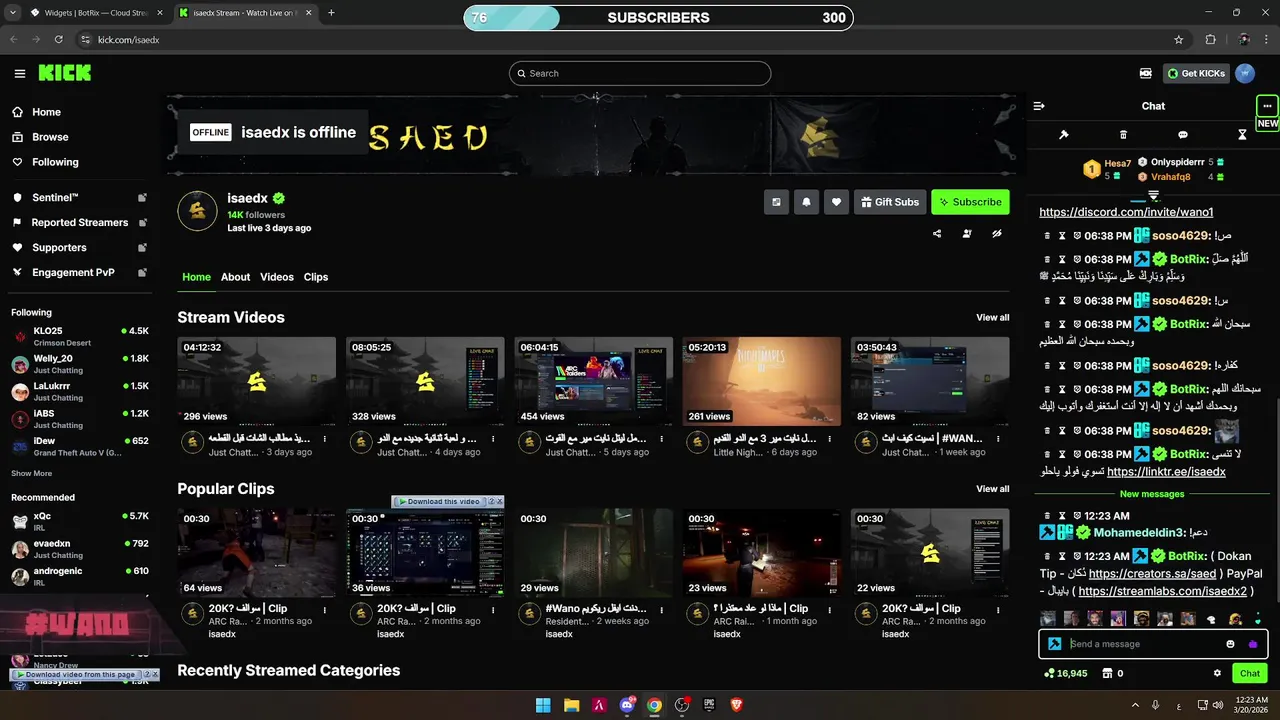This screenshot has width=1280, height=720.
Task: Open Windows Start menu
Action: (543, 705)
